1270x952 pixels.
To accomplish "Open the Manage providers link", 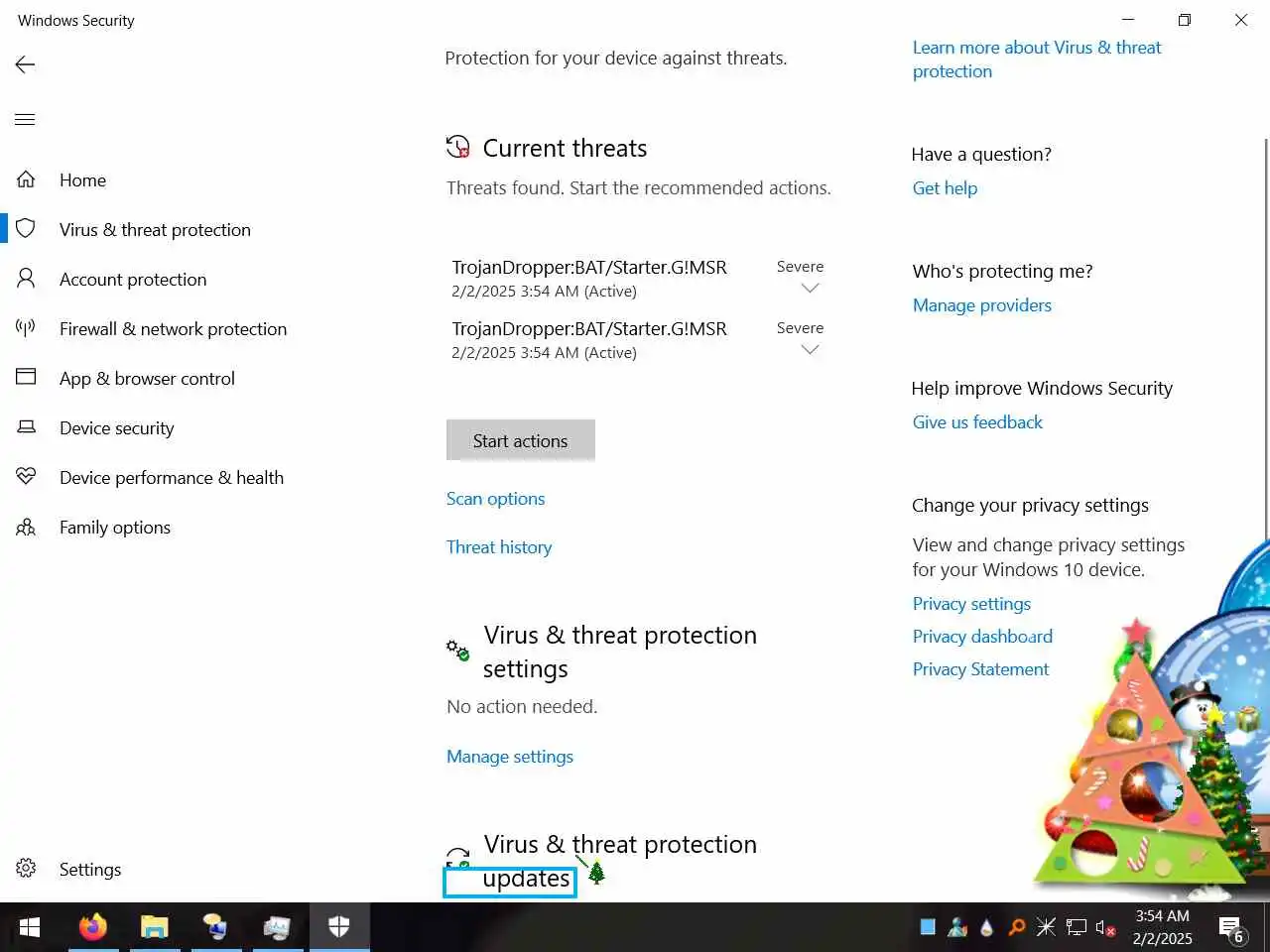I will tap(982, 305).
